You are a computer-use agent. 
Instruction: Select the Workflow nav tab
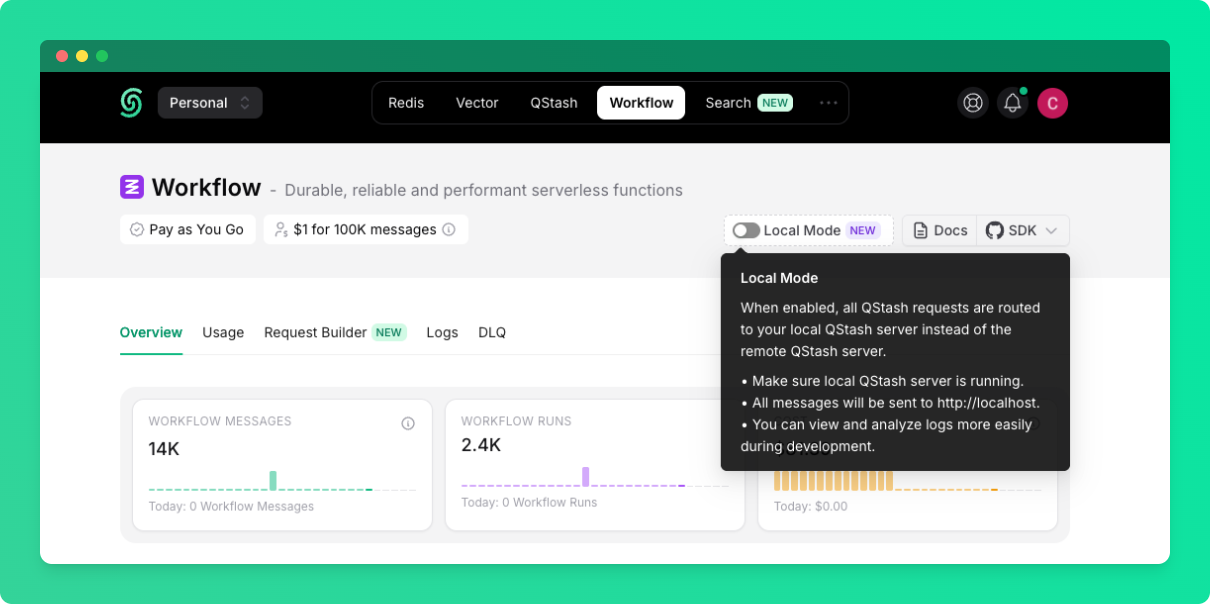pyautogui.click(x=641, y=103)
